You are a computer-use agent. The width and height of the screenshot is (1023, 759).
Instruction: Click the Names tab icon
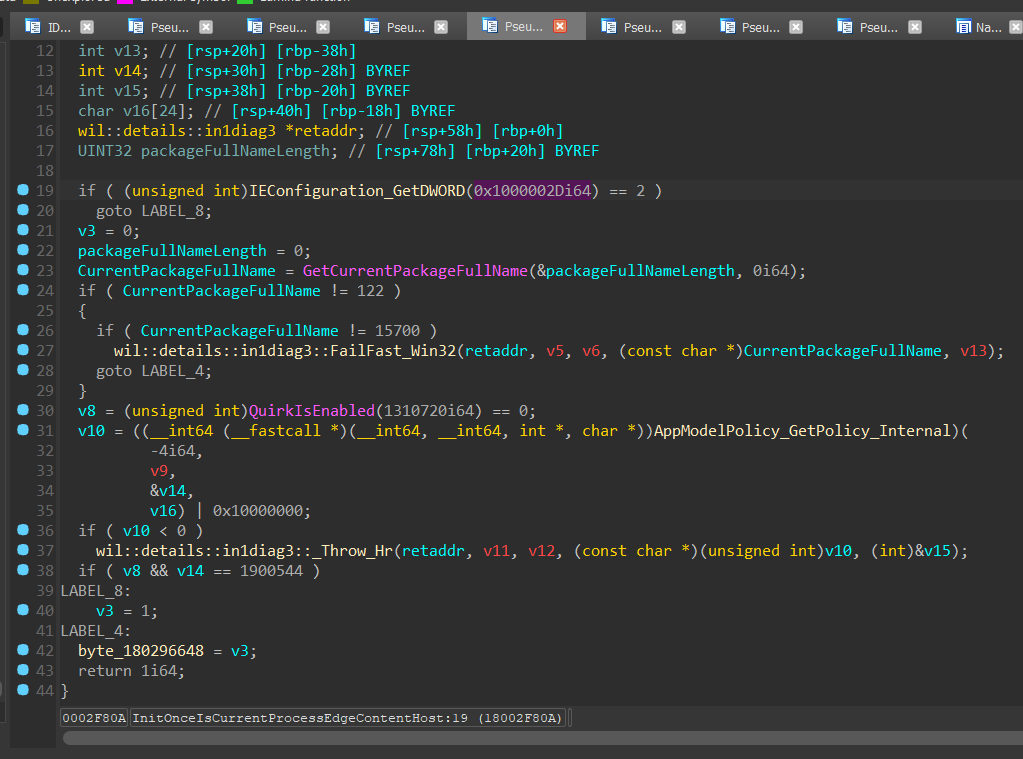click(964, 27)
